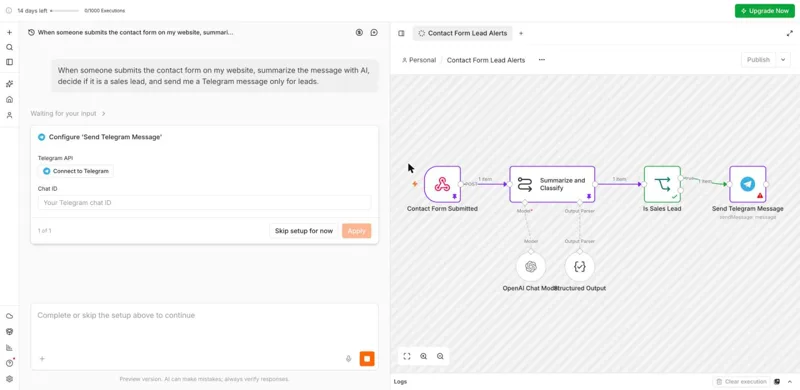Open the sparkle AI icon in left sidebar
Screen dimensions: 800x390
[x=9, y=84]
